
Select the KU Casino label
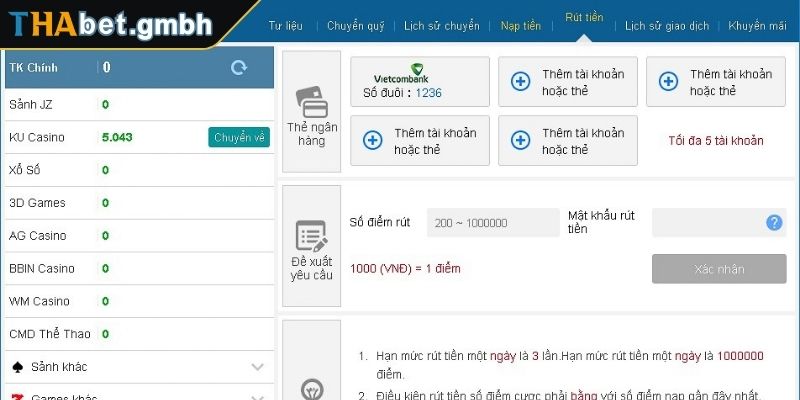(37, 137)
